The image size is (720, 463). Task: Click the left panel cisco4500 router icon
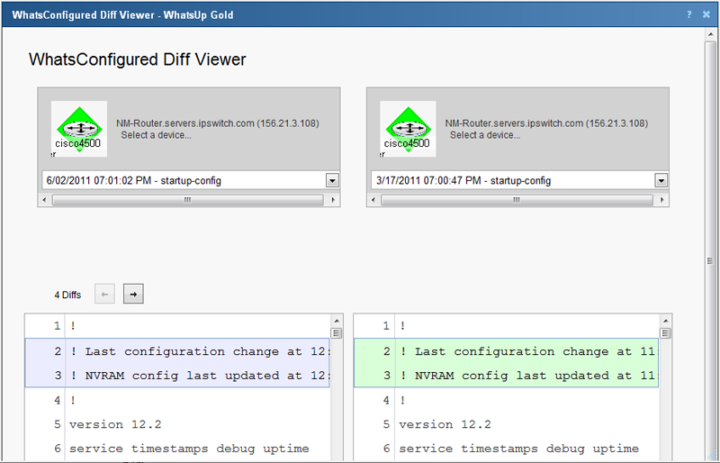click(79, 129)
